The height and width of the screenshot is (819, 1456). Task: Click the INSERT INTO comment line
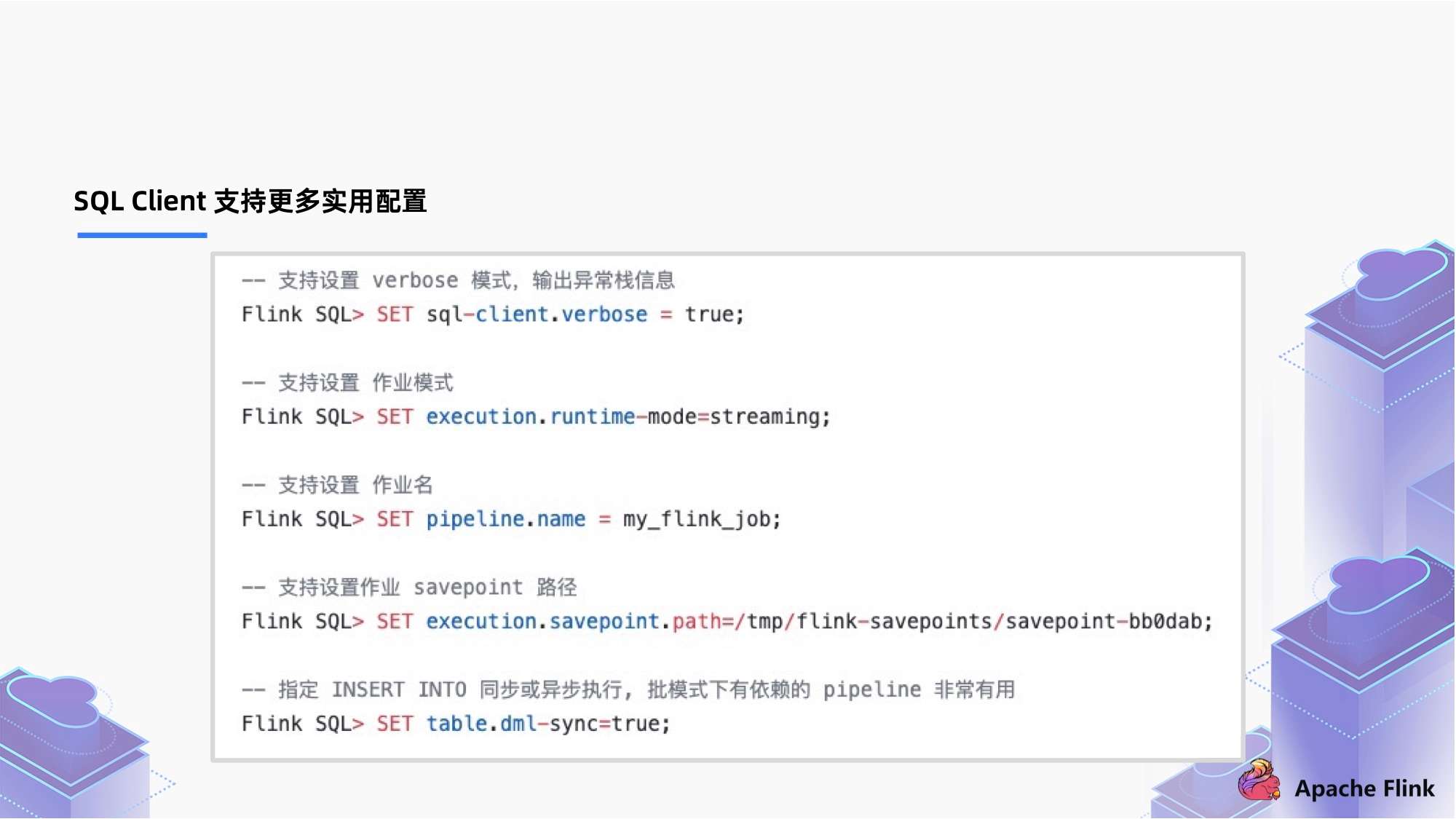tap(628, 689)
